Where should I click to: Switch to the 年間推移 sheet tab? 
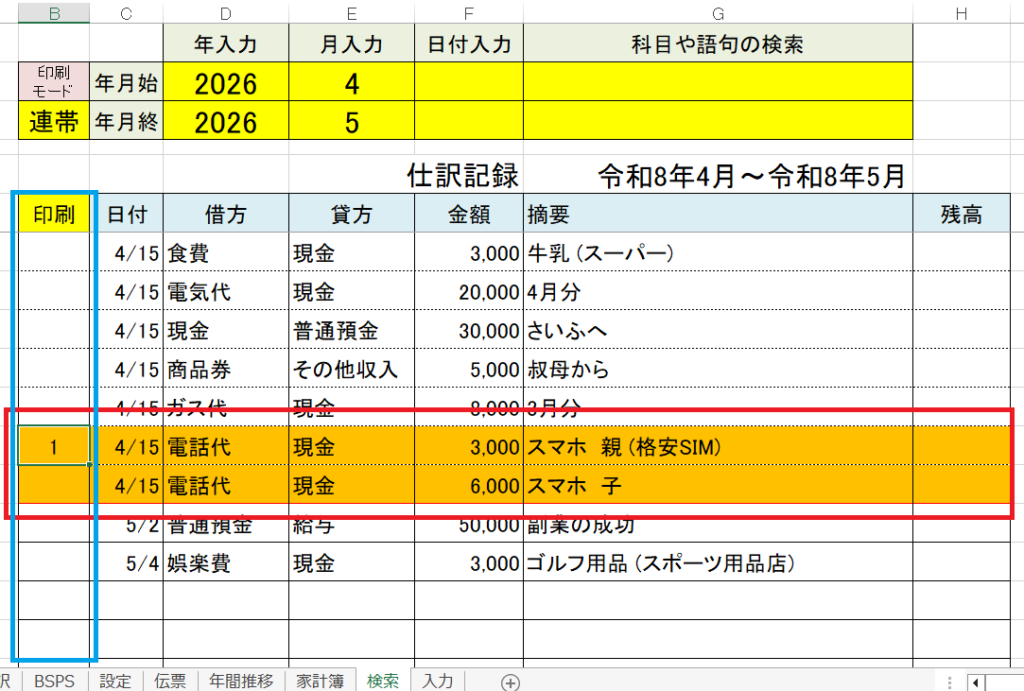pyautogui.click(x=241, y=681)
